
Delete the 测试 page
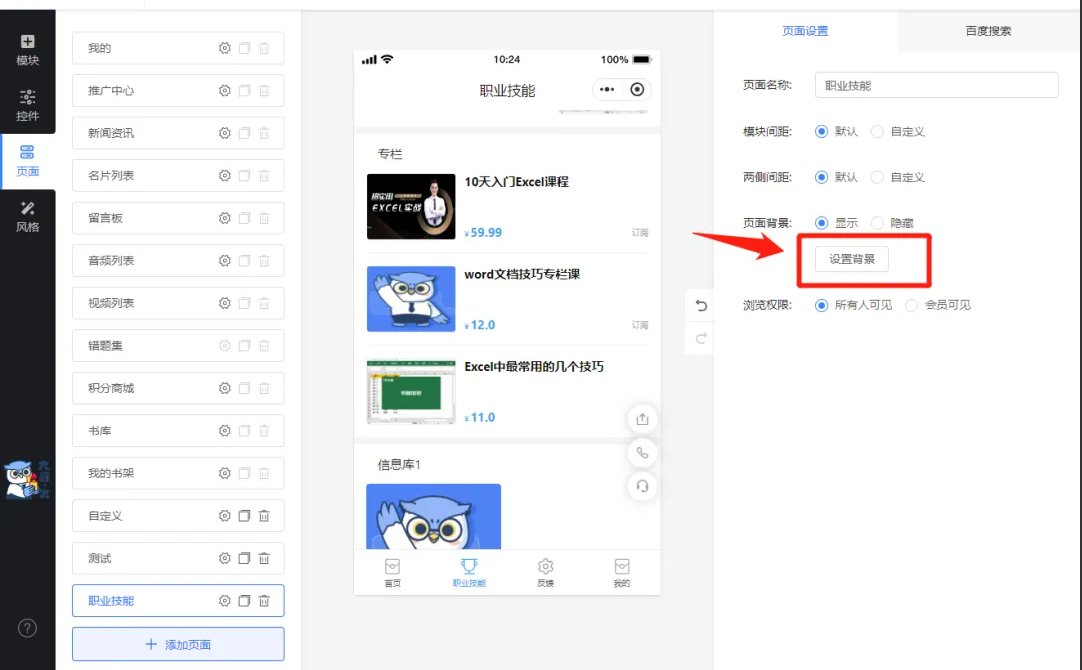(264, 558)
